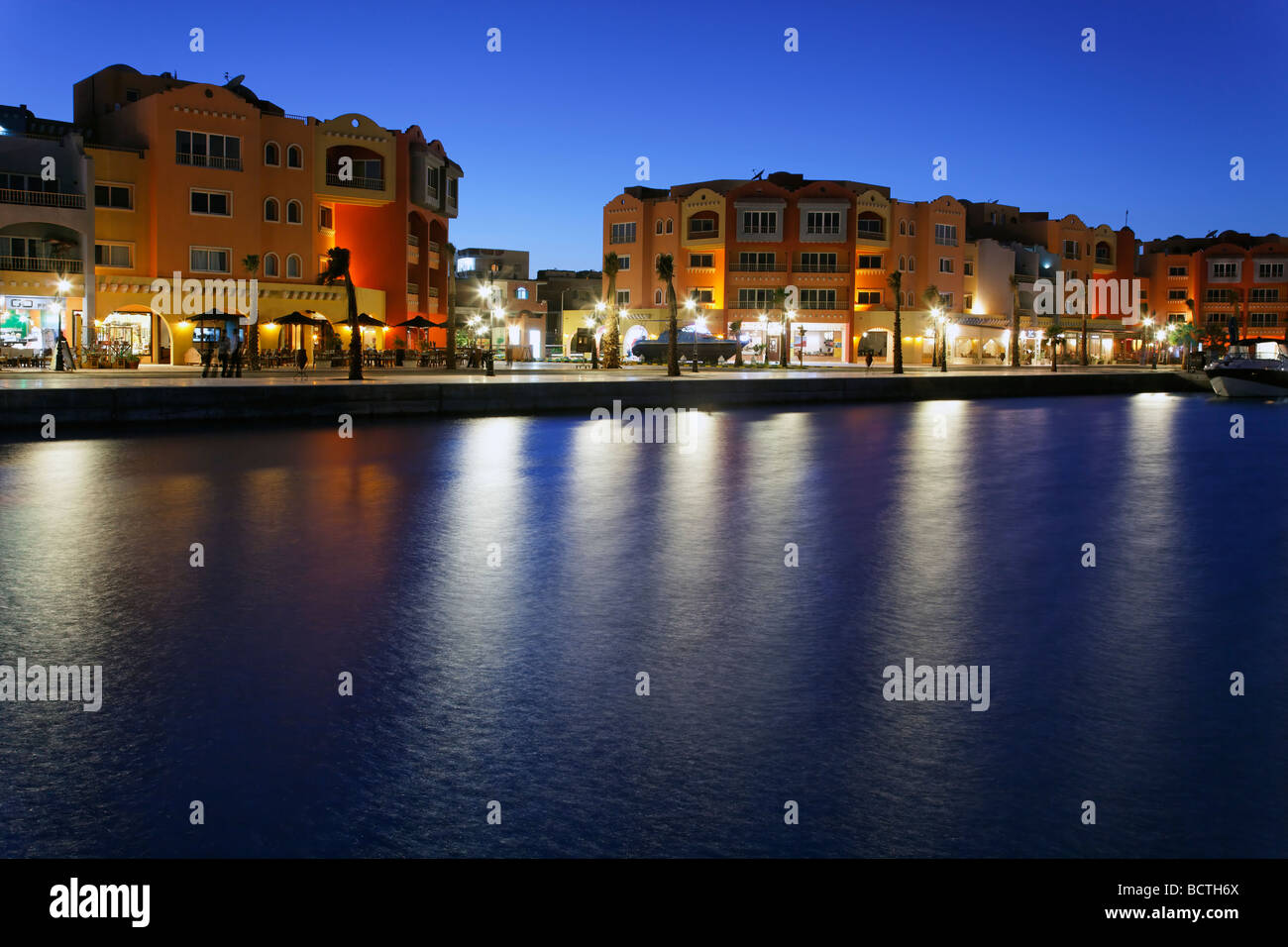The width and height of the screenshot is (1288, 947).
Task: Click the alamy logo in the black footer bar
Action: [x=100, y=902]
